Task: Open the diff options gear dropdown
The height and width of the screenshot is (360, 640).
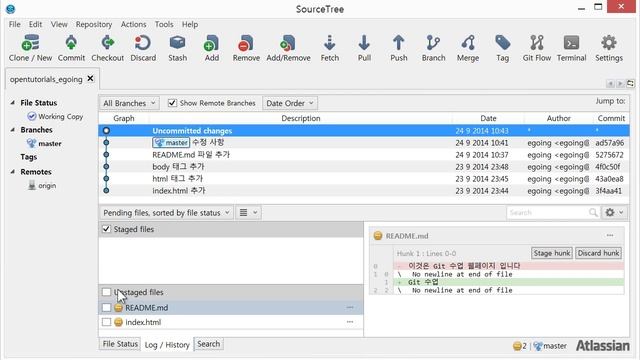Action: [614, 212]
